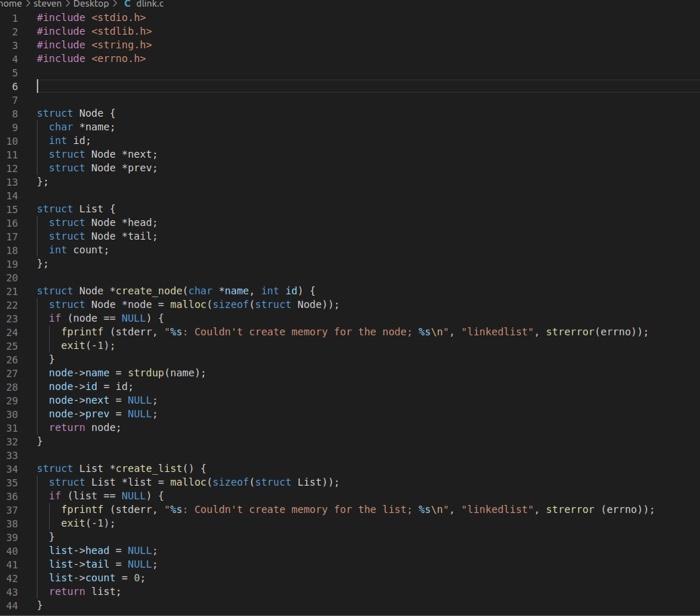Click 'return list;' on line 43
Image resolution: width=700 pixels, height=616 pixels.
click(x=85, y=591)
